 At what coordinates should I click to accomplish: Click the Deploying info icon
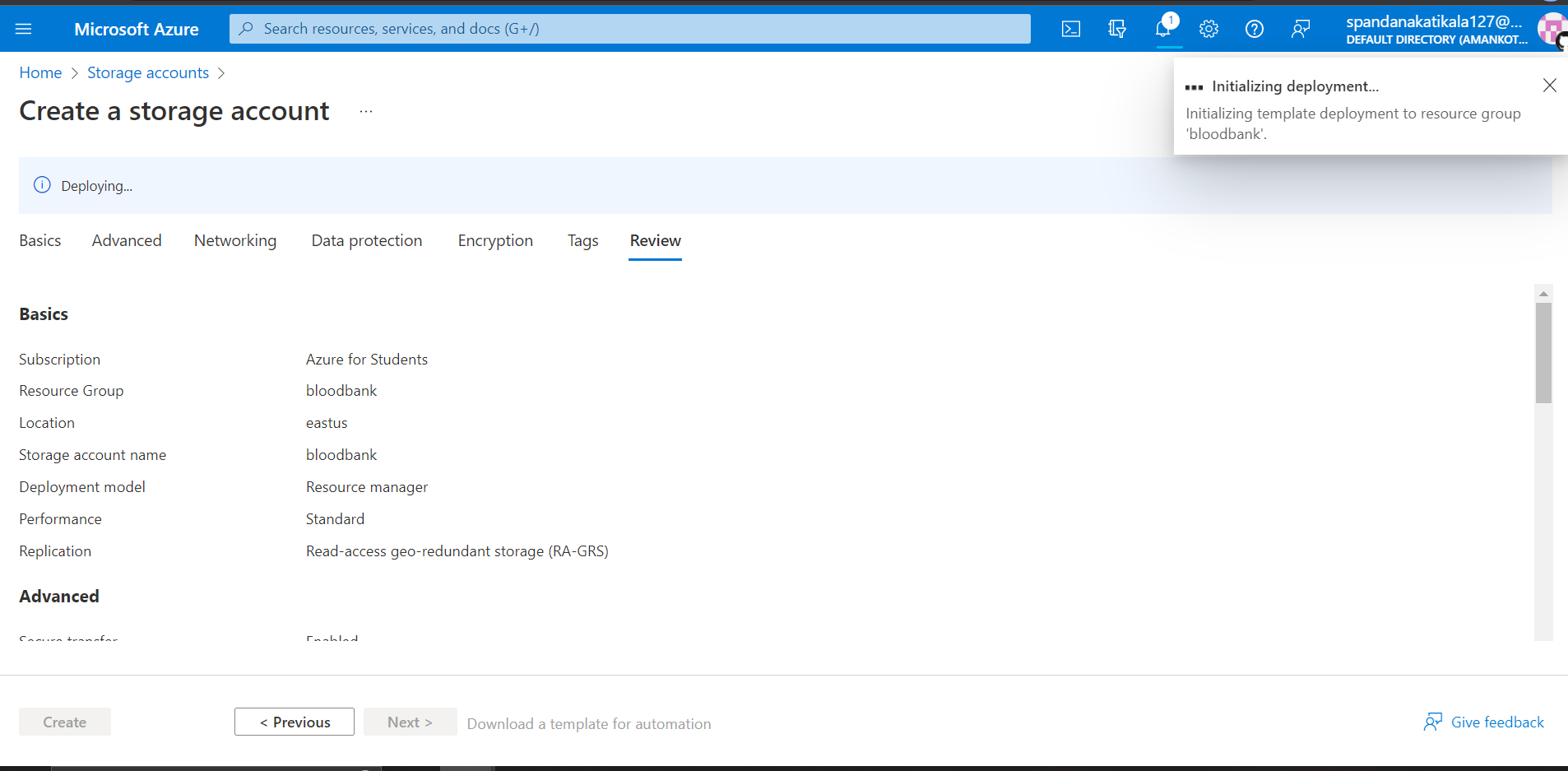point(41,184)
